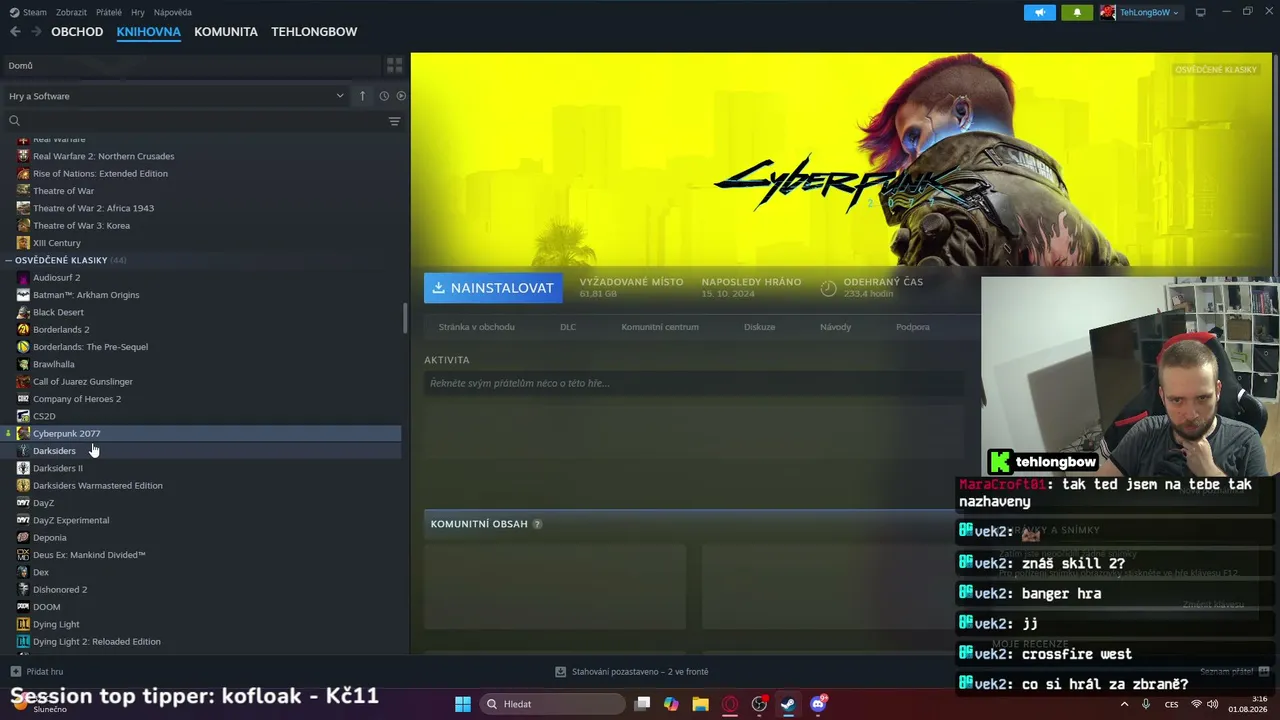Click the activity status text field
Viewport: 1280px width, 720px height.
click(694, 383)
